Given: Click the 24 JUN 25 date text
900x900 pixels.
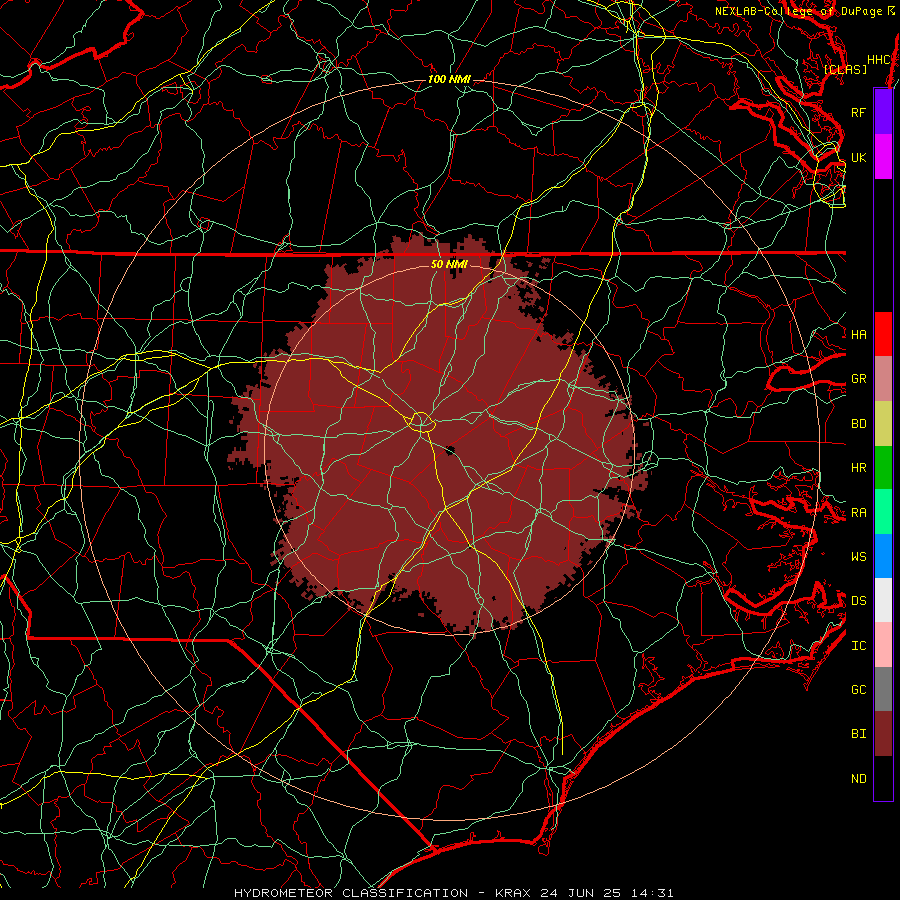Looking at the screenshot, I should pos(579,893).
